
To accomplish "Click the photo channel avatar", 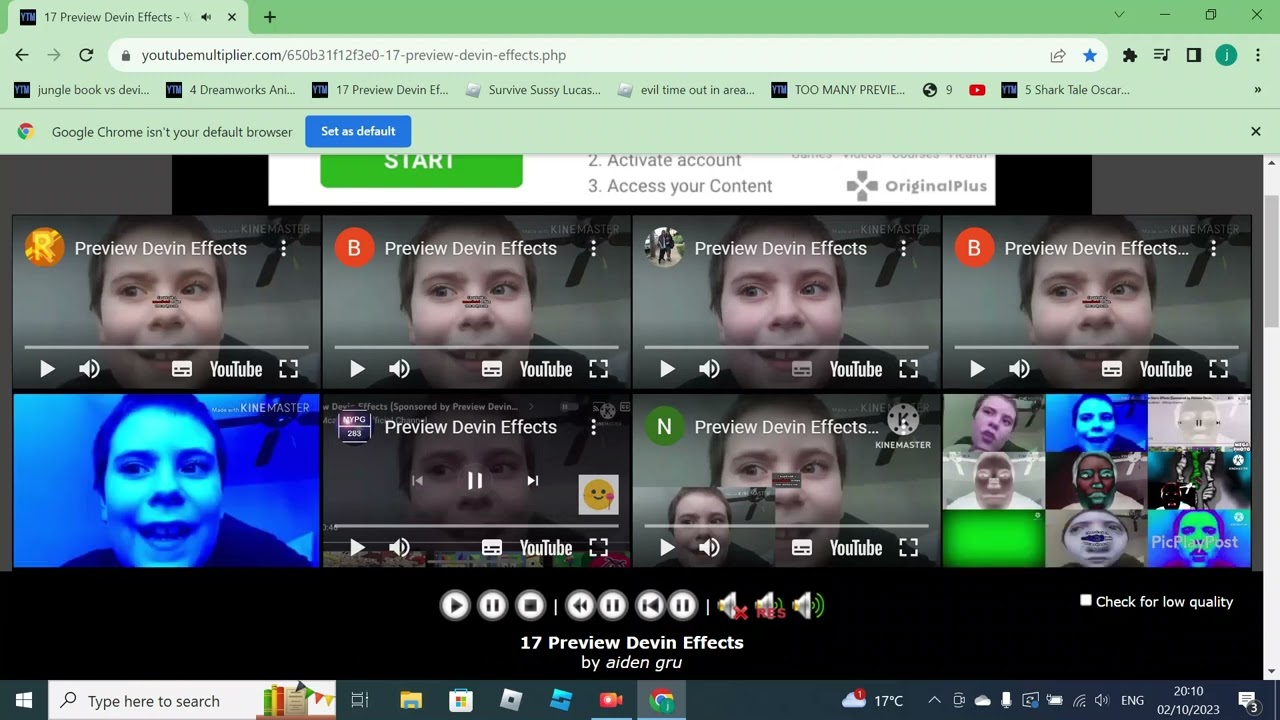I will coord(664,248).
